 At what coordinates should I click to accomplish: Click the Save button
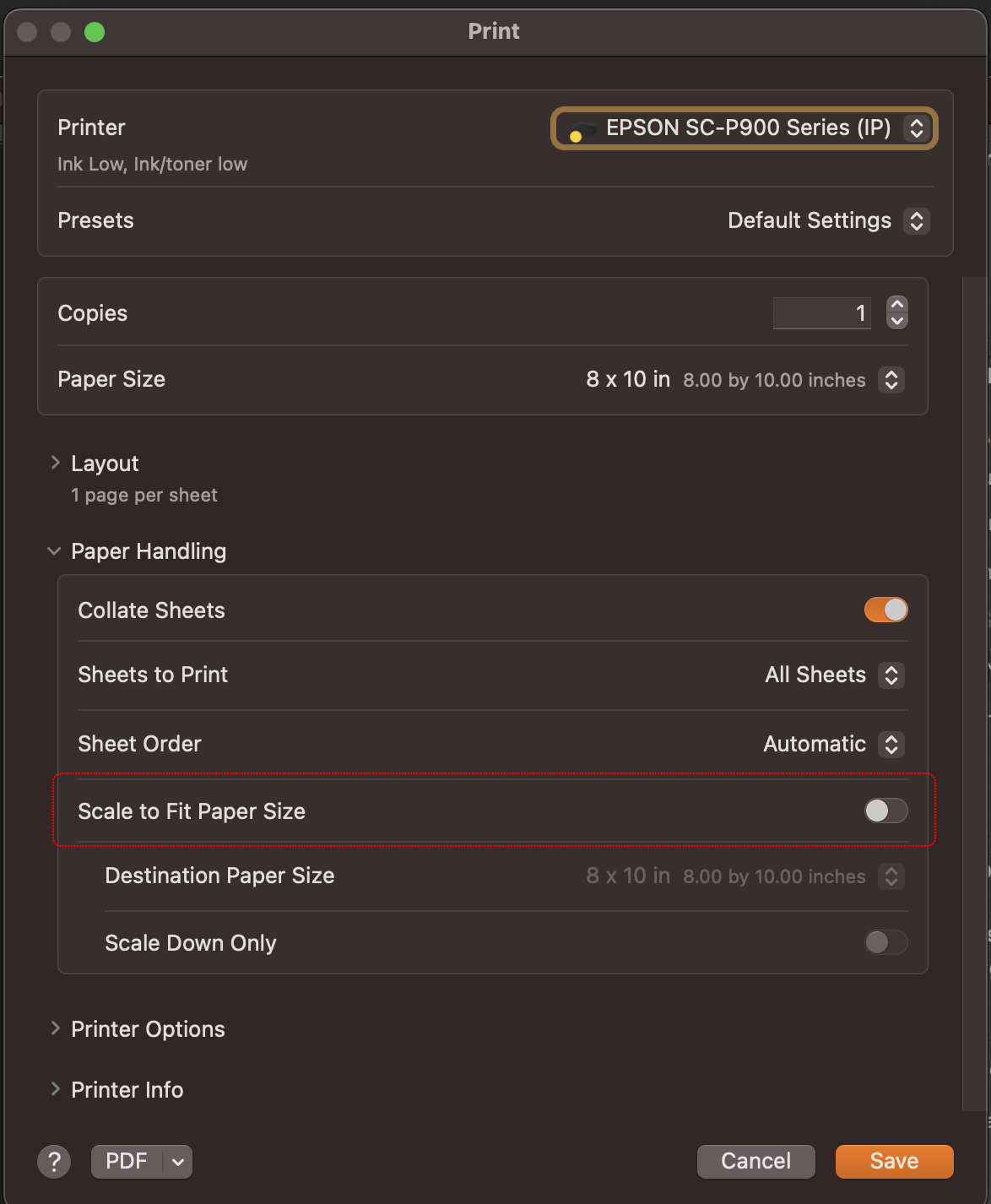click(894, 1161)
